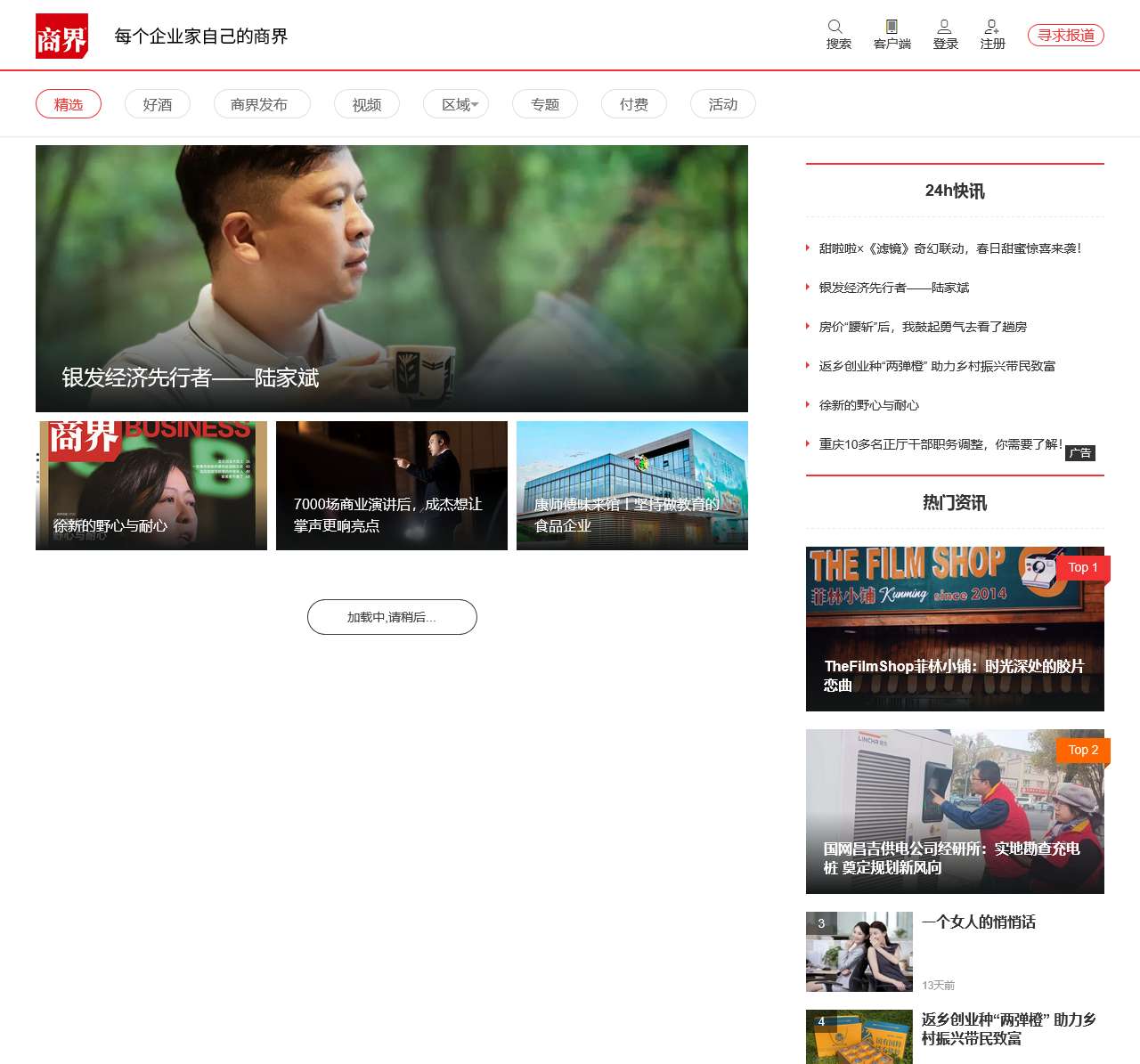Screen dimensions: 1140x1064
Task: Open the 客户端 mobile client icon
Action: click(x=892, y=27)
